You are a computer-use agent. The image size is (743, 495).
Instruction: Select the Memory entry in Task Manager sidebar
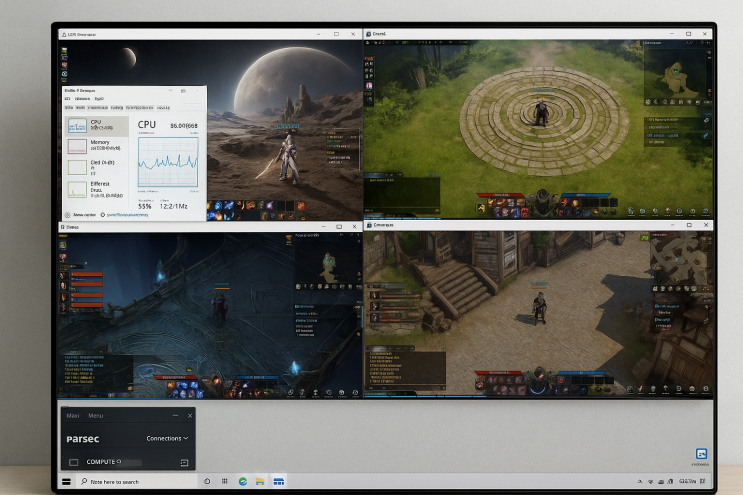pyautogui.click(x=97, y=146)
